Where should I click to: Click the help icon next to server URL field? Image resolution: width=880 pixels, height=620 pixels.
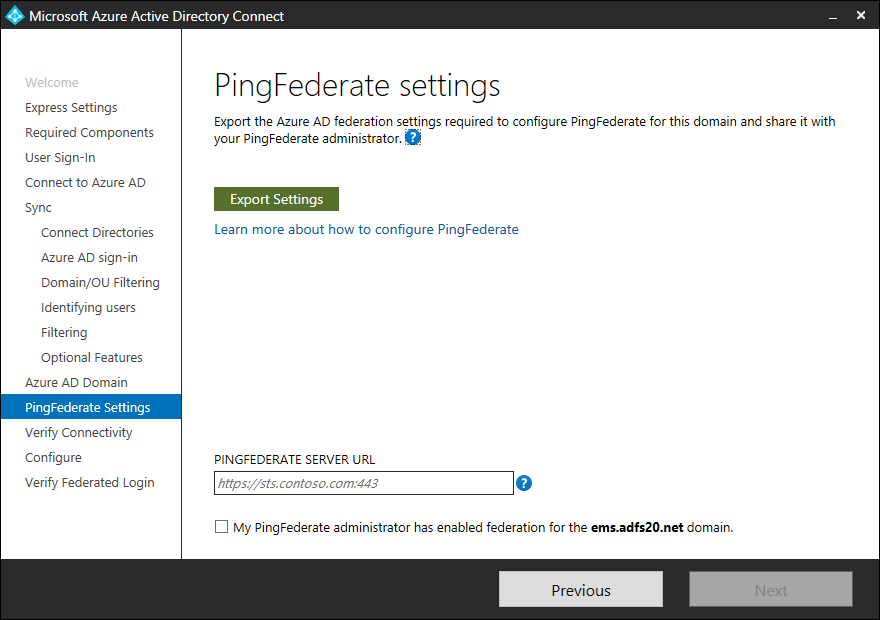[x=523, y=482]
